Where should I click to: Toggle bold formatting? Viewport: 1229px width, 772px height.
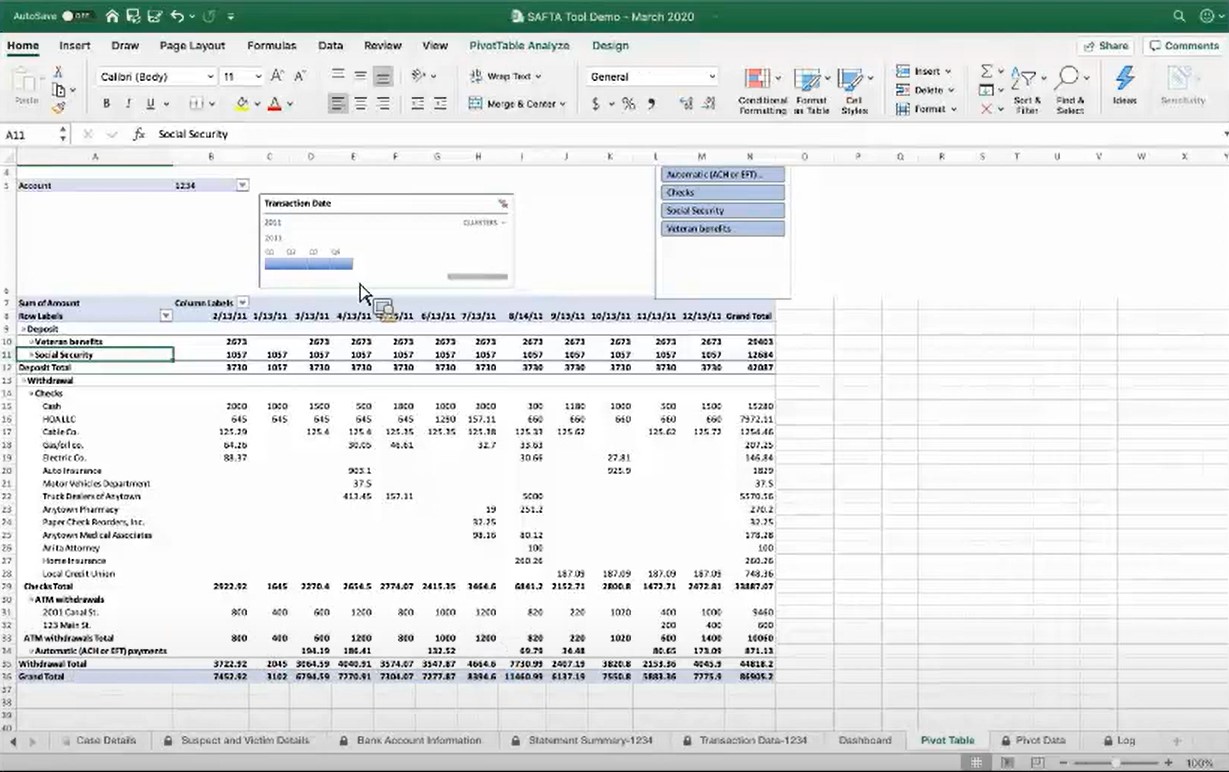tap(105, 103)
